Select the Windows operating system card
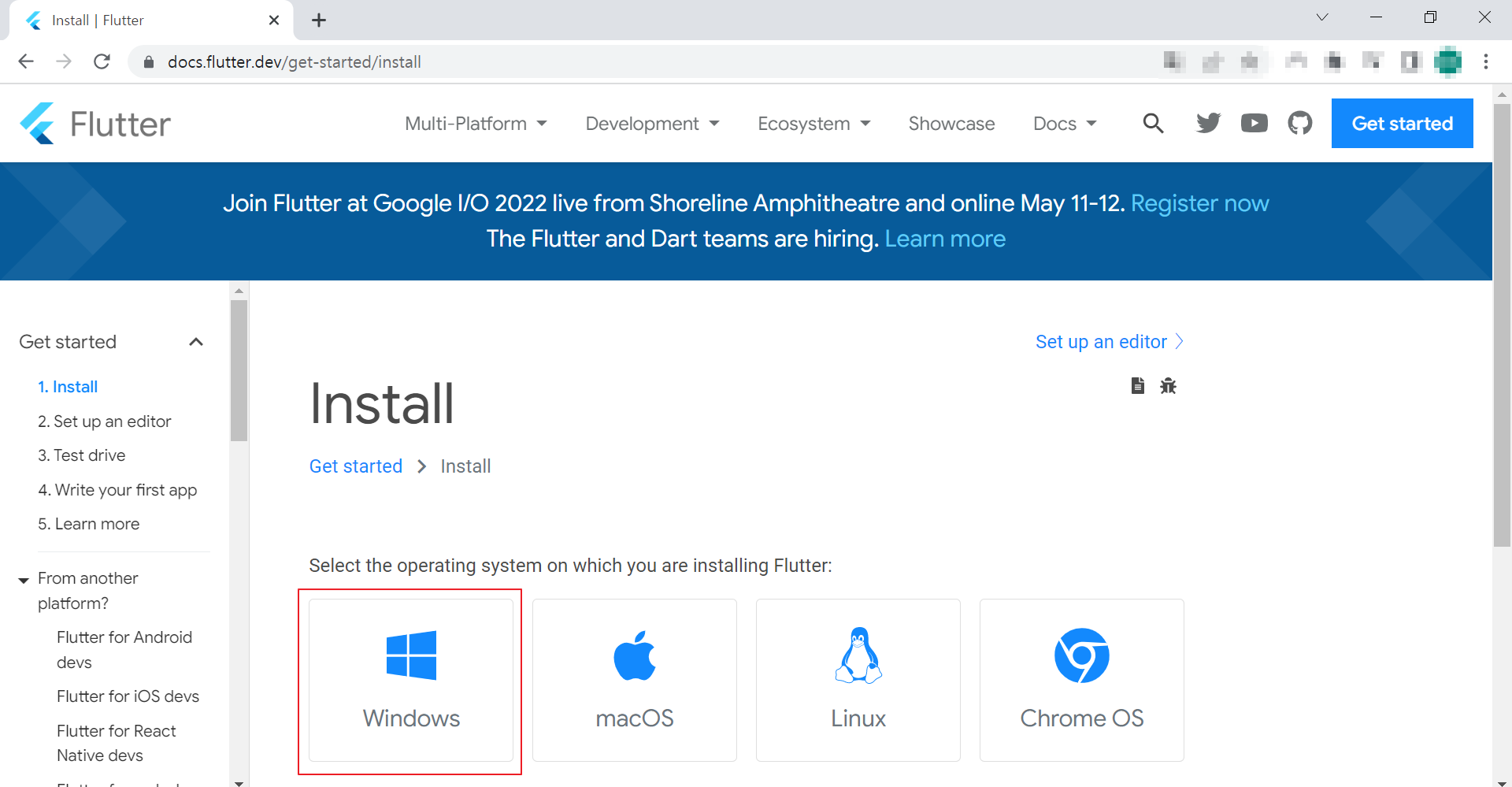Screen dimensions: 1512x787 coord(411,680)
